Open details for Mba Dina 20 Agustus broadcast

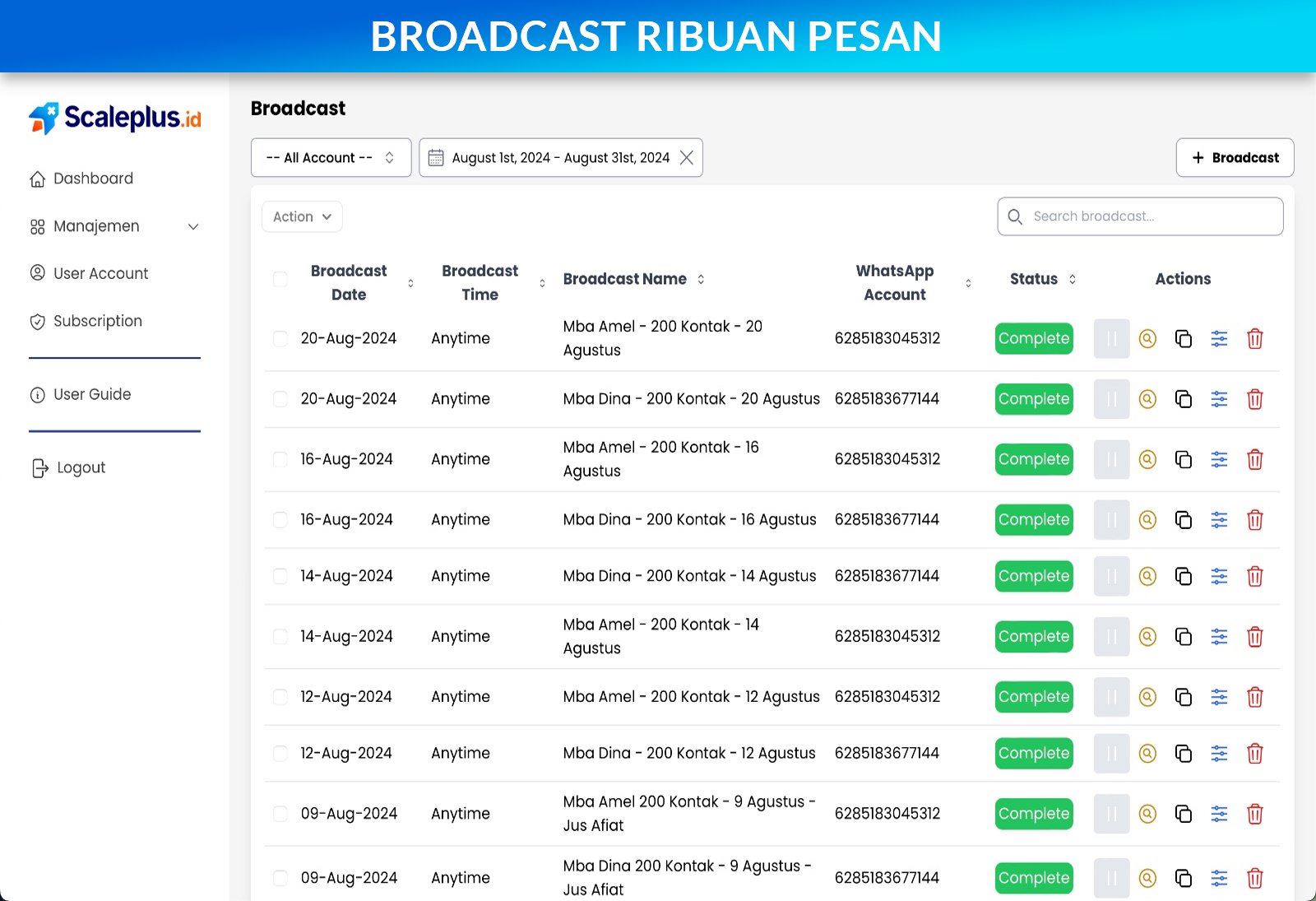pyautogui.click(x=1147, y=399)
